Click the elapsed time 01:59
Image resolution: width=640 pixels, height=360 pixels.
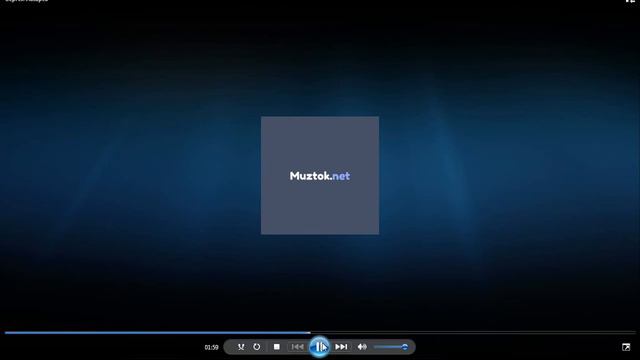pyautogui.click(x=211, y=347)
